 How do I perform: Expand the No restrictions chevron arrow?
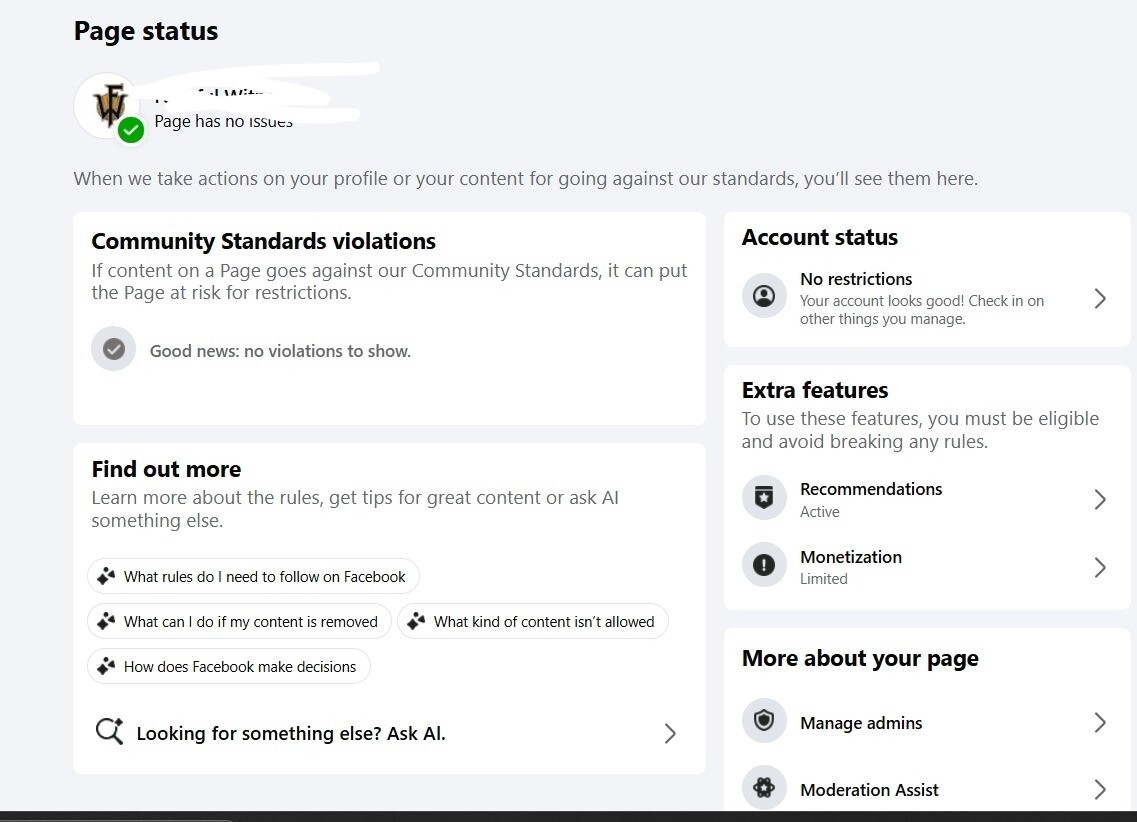point(1100,299)
